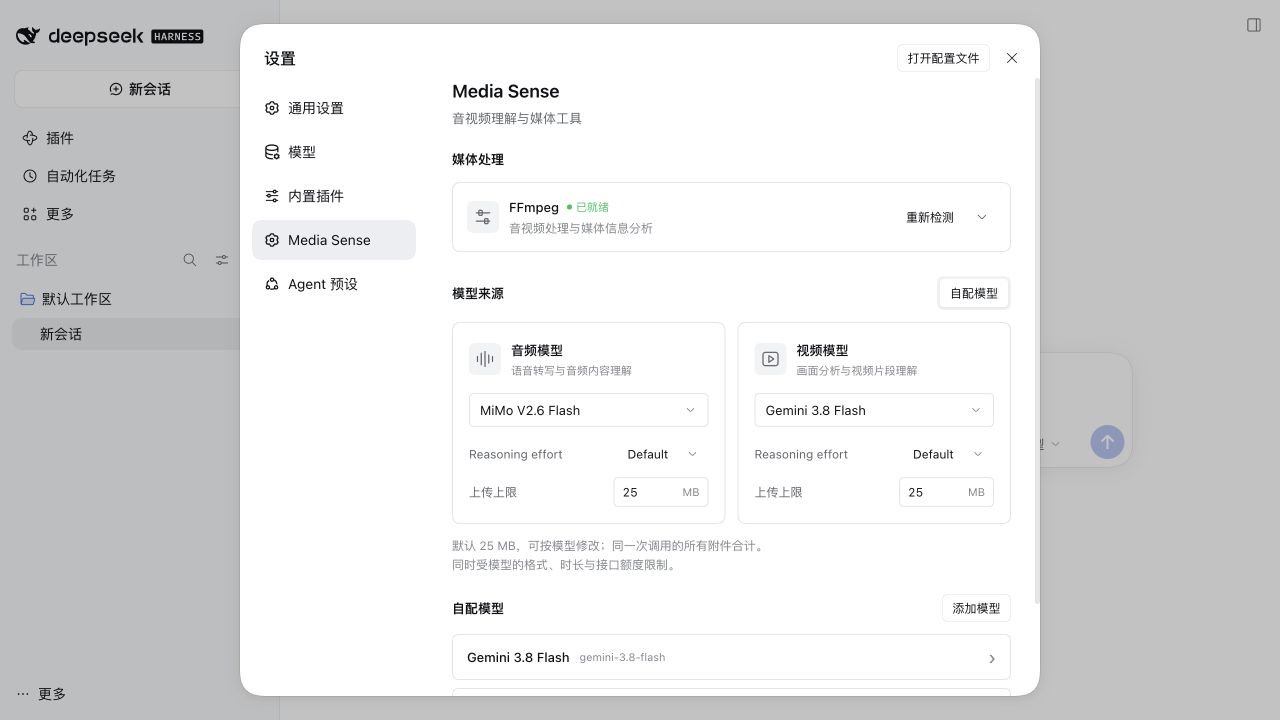Viewport: 1280px width, 720px height.
Task: Click the FFmpeg sliders icon
Action: coord(483,217)
